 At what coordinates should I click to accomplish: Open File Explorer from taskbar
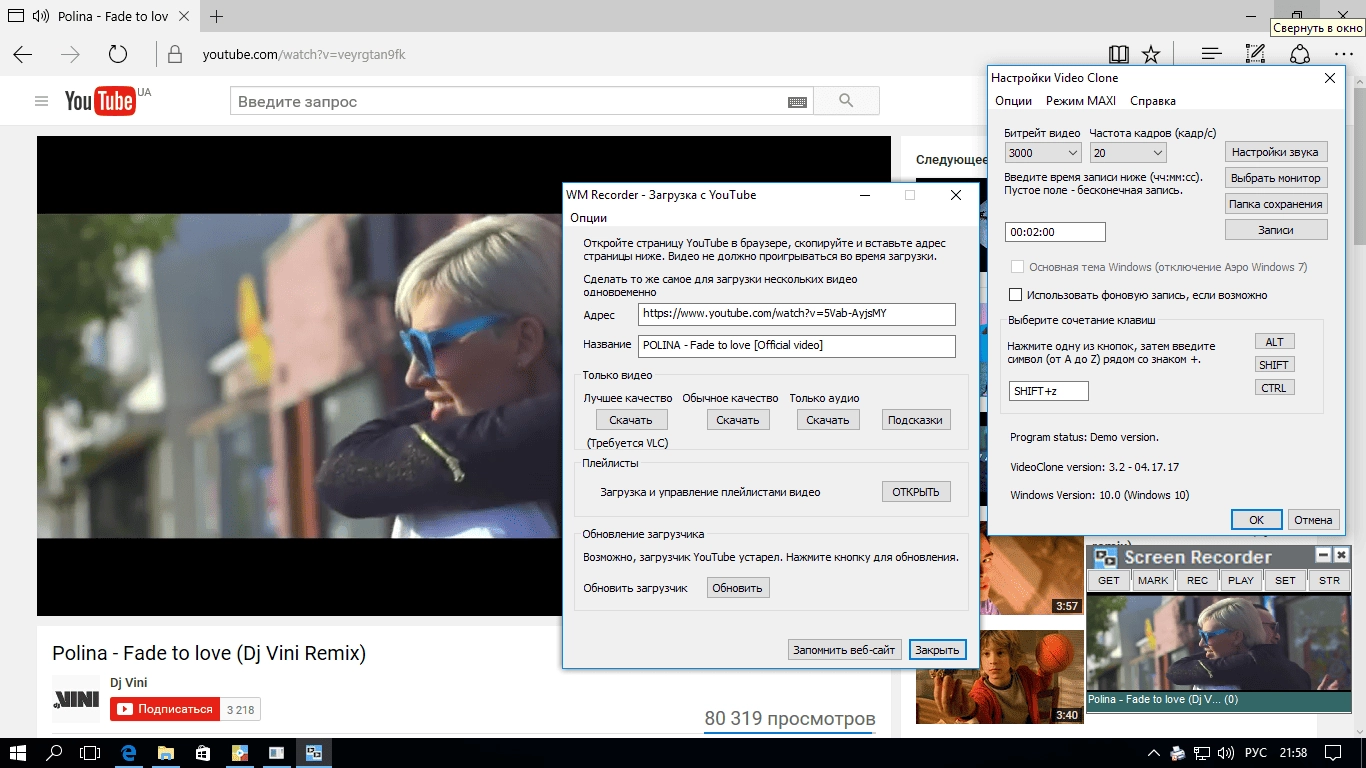tap(165, 753)
